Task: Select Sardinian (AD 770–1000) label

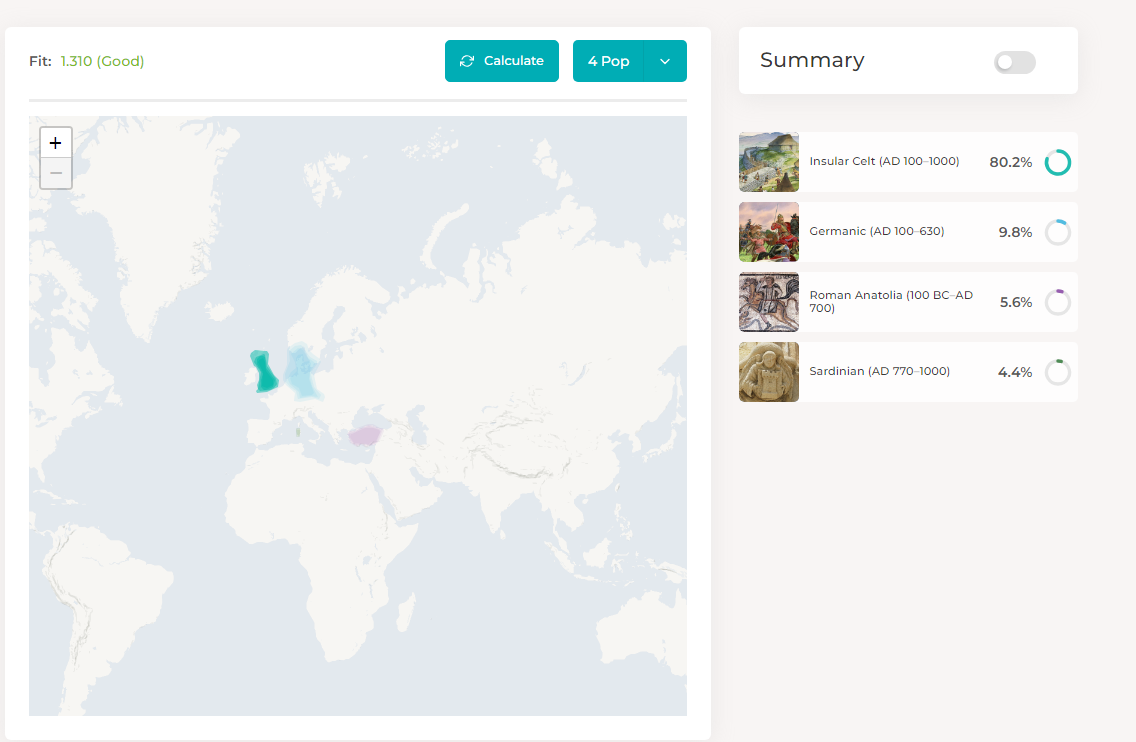Action: point(880,371)
